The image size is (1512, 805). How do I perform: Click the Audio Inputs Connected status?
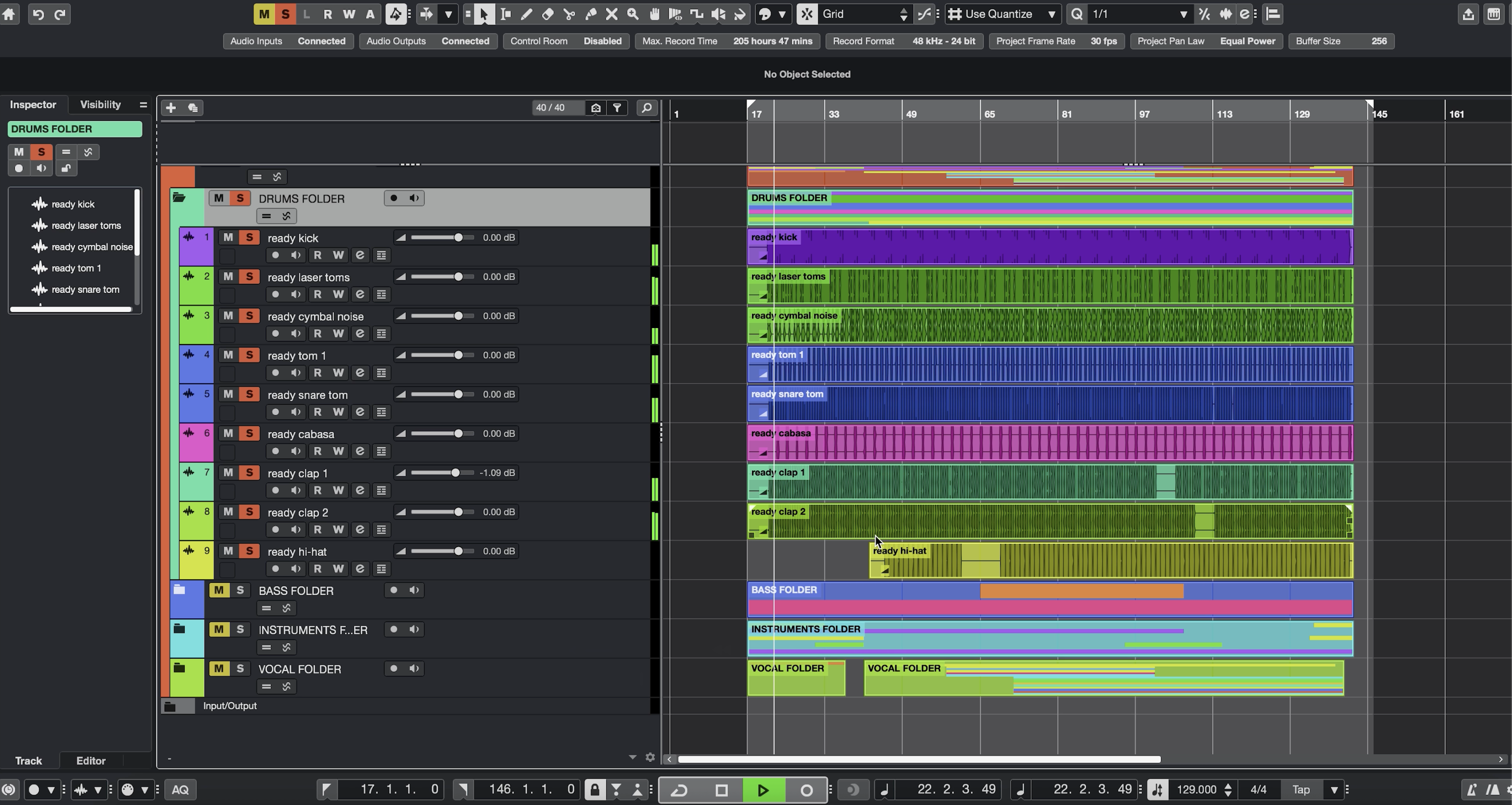tap(288, 41)
